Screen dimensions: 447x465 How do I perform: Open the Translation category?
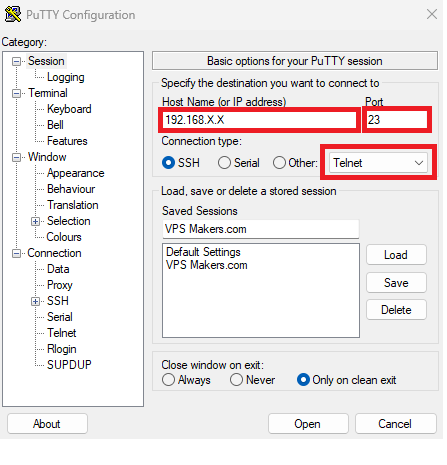click(73, 205)
